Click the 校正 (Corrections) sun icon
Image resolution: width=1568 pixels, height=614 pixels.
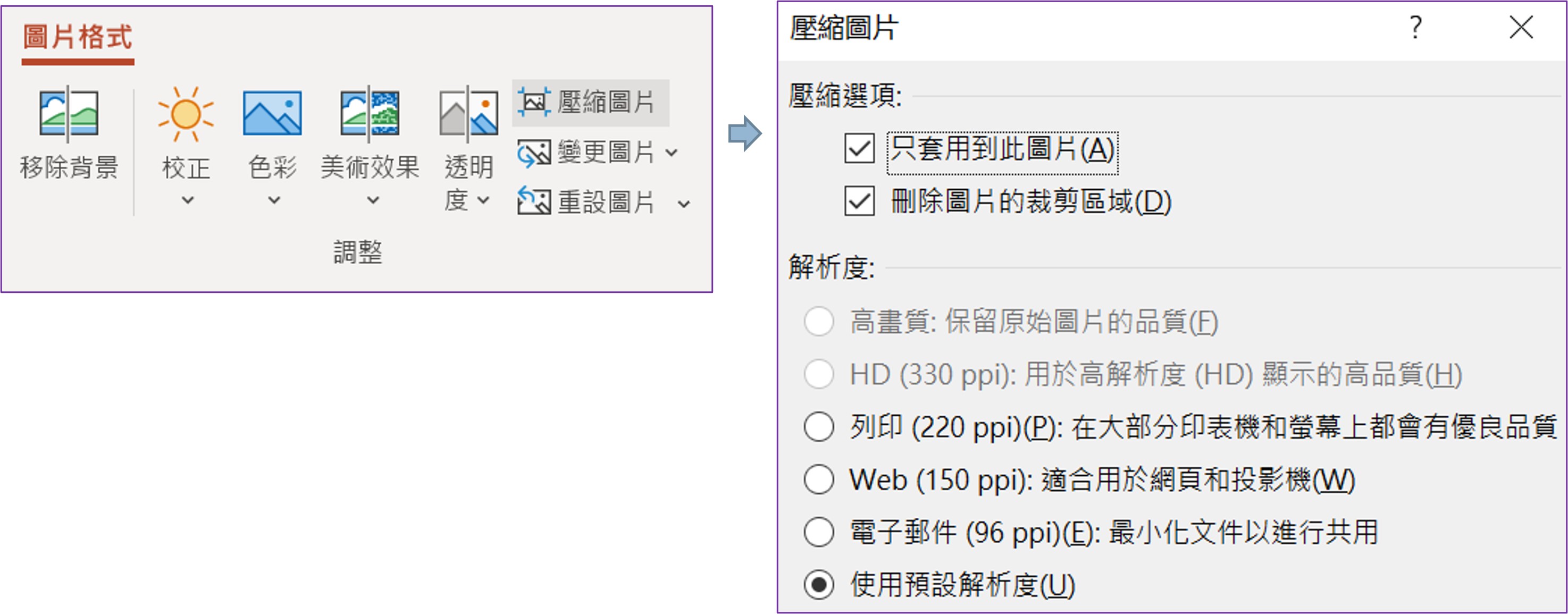[186, 114]
